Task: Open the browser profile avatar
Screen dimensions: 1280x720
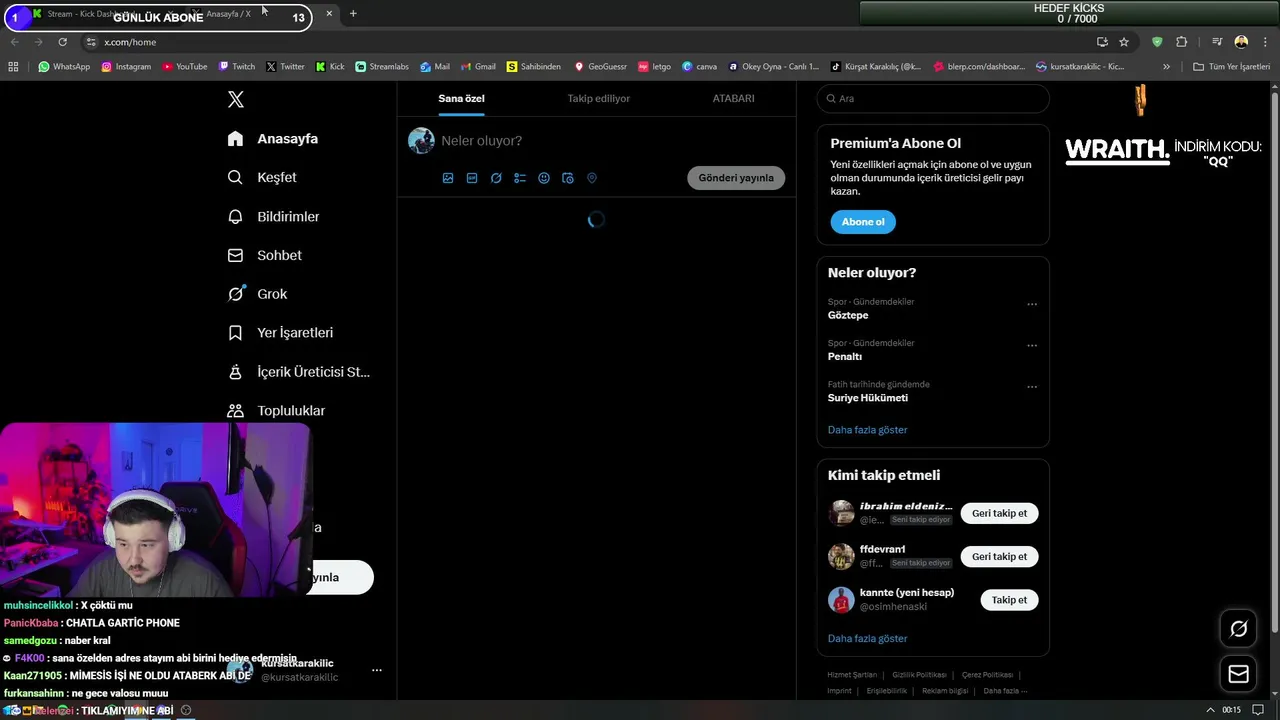Action: (1241, 42)
